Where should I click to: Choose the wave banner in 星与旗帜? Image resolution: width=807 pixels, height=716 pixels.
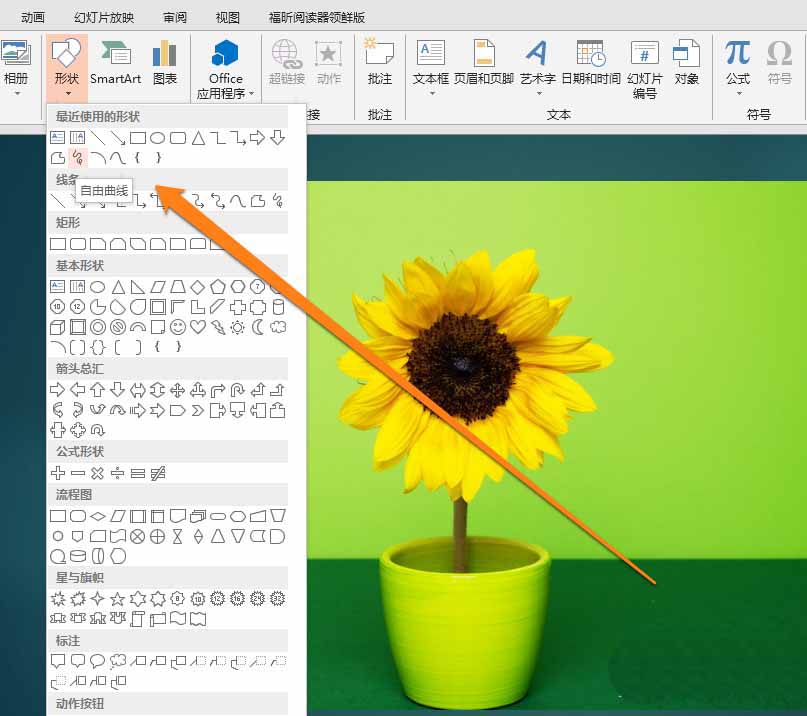point(178,619)
